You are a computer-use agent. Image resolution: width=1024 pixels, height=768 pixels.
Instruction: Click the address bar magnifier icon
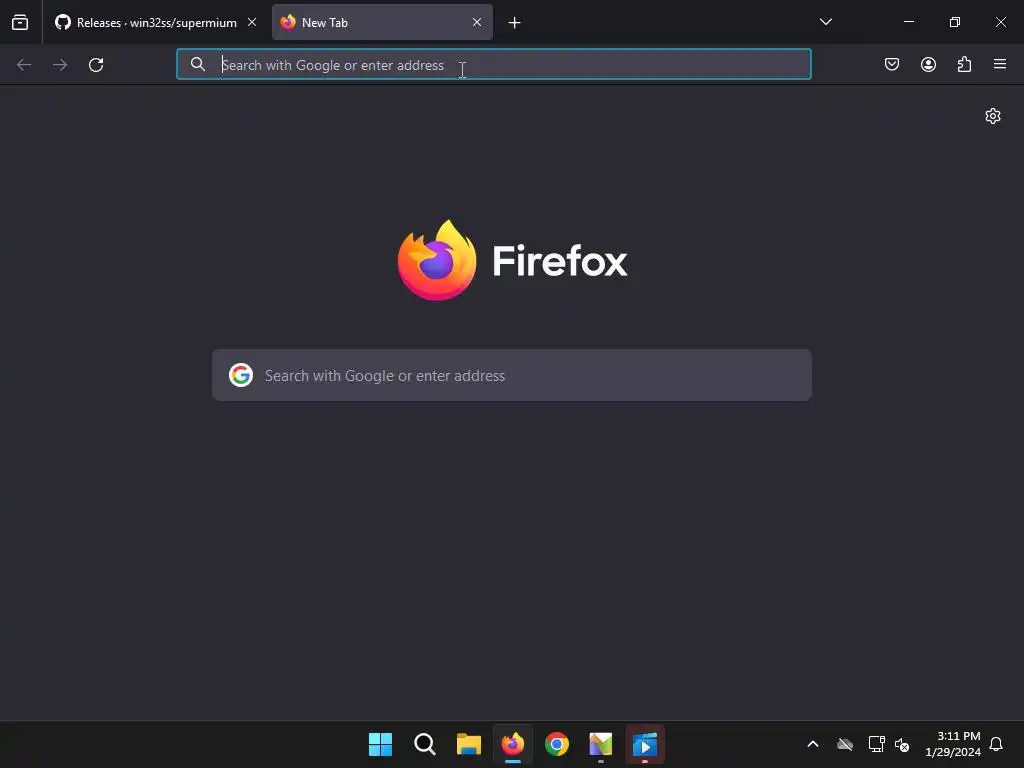point(197,64)
